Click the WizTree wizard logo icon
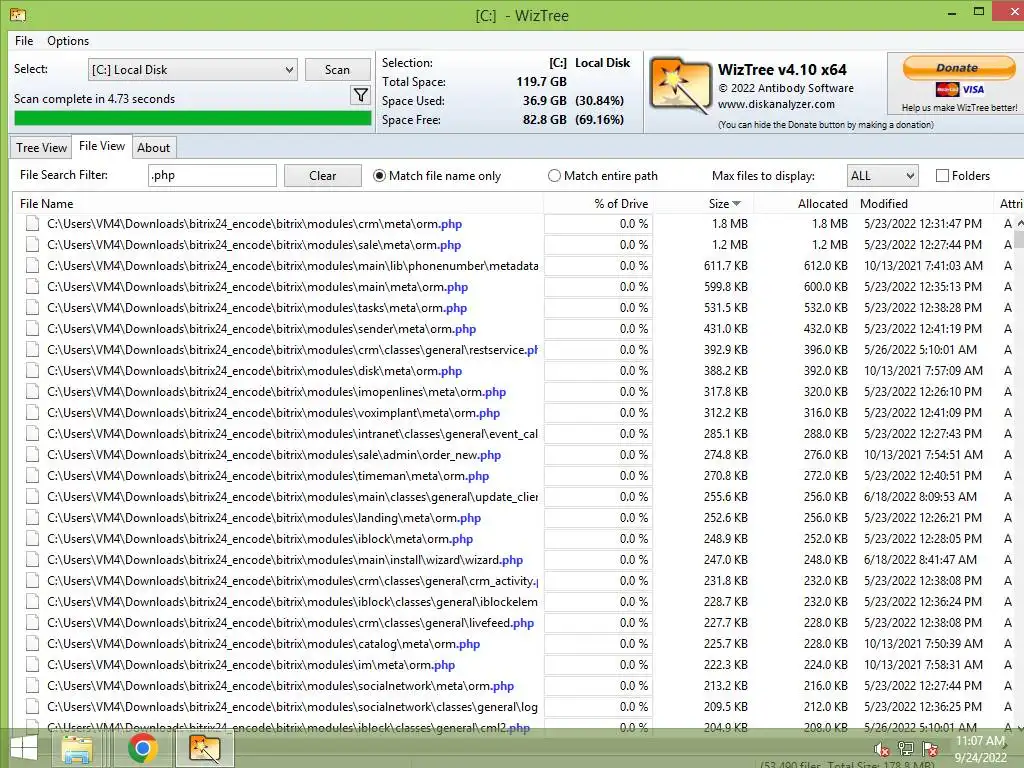1024x768 pixels. point(679,86)
